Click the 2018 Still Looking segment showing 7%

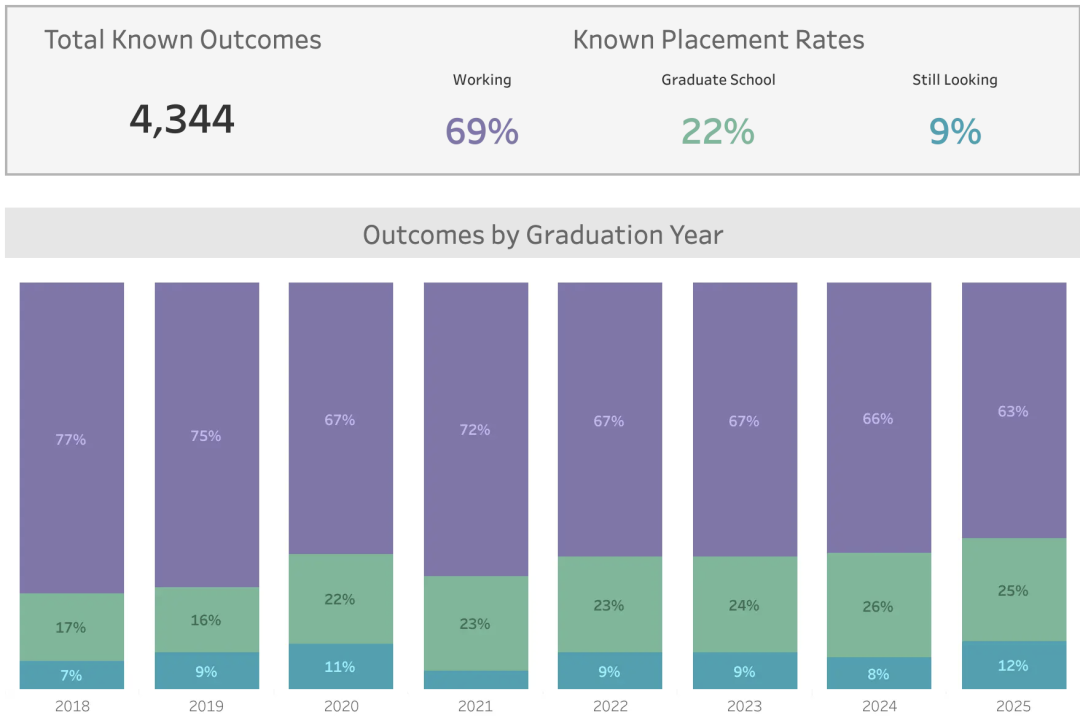click(72, 675)
